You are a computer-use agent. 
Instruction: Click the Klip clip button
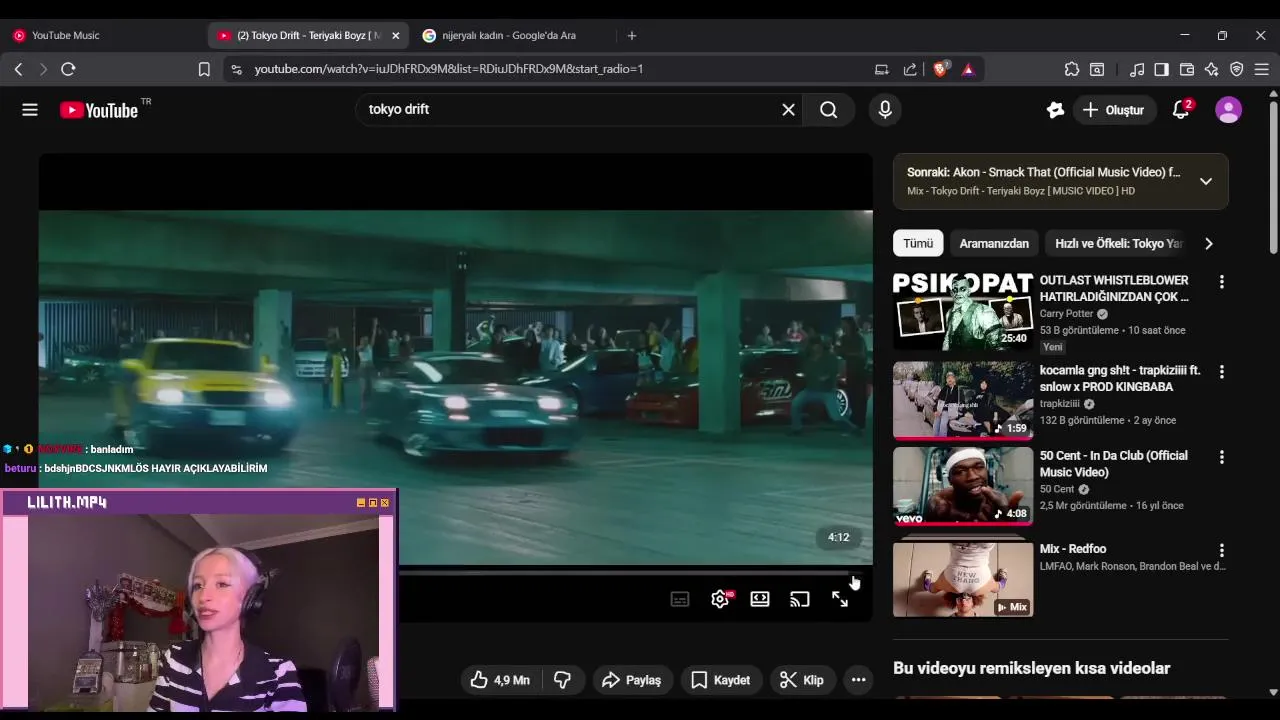click(802, 680)
